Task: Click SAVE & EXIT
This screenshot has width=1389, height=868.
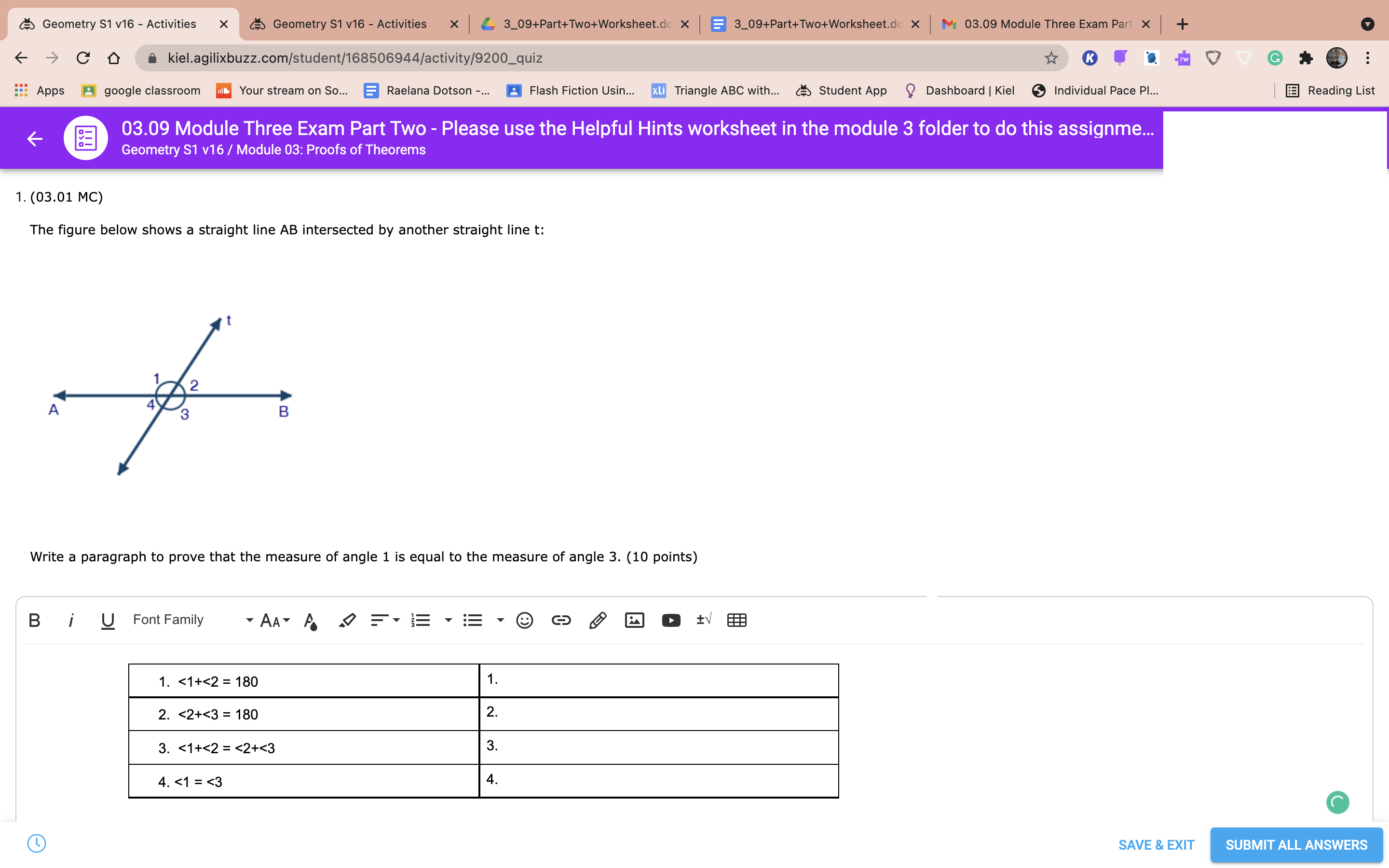Action: click(1157, 844)
